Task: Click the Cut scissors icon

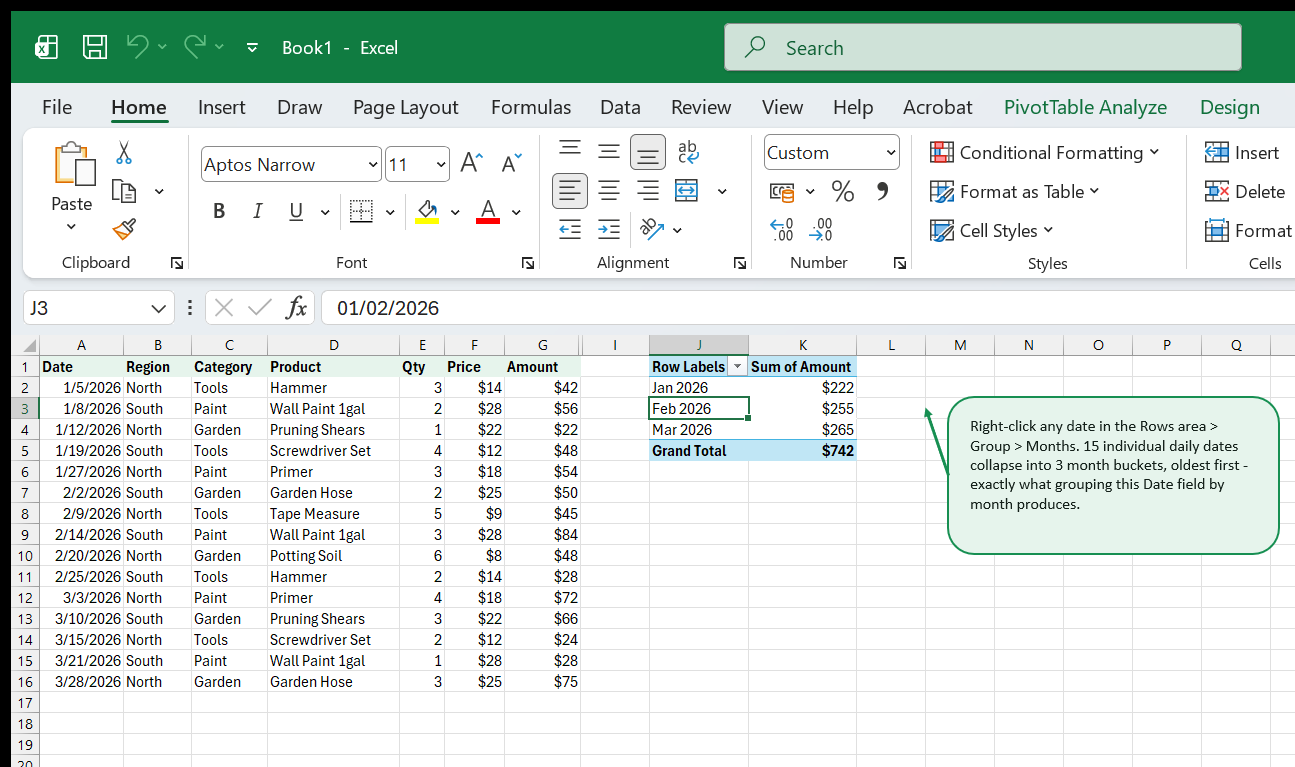Action: click(x=124, y=153)
